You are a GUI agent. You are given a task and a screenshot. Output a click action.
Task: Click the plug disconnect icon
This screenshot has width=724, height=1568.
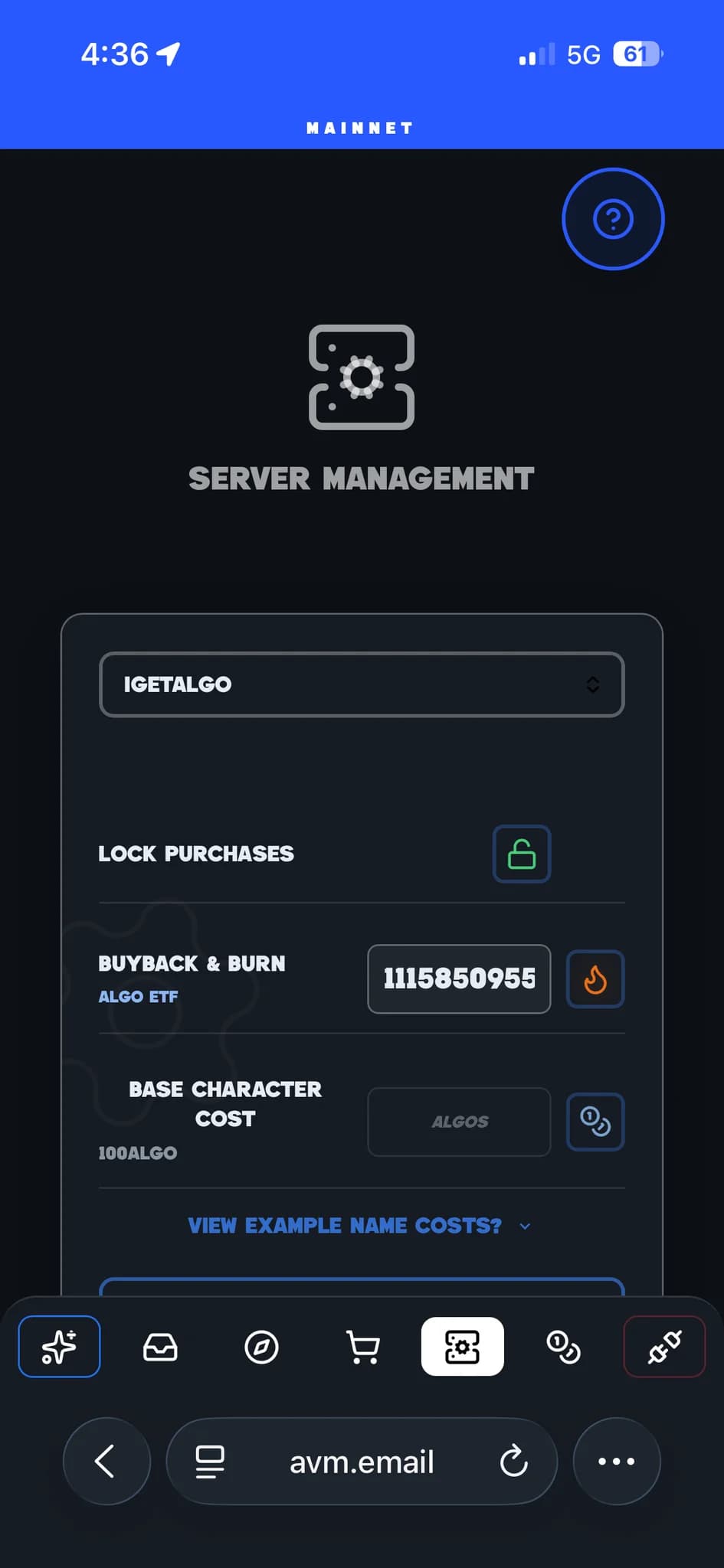click(x=664, y=1347)
